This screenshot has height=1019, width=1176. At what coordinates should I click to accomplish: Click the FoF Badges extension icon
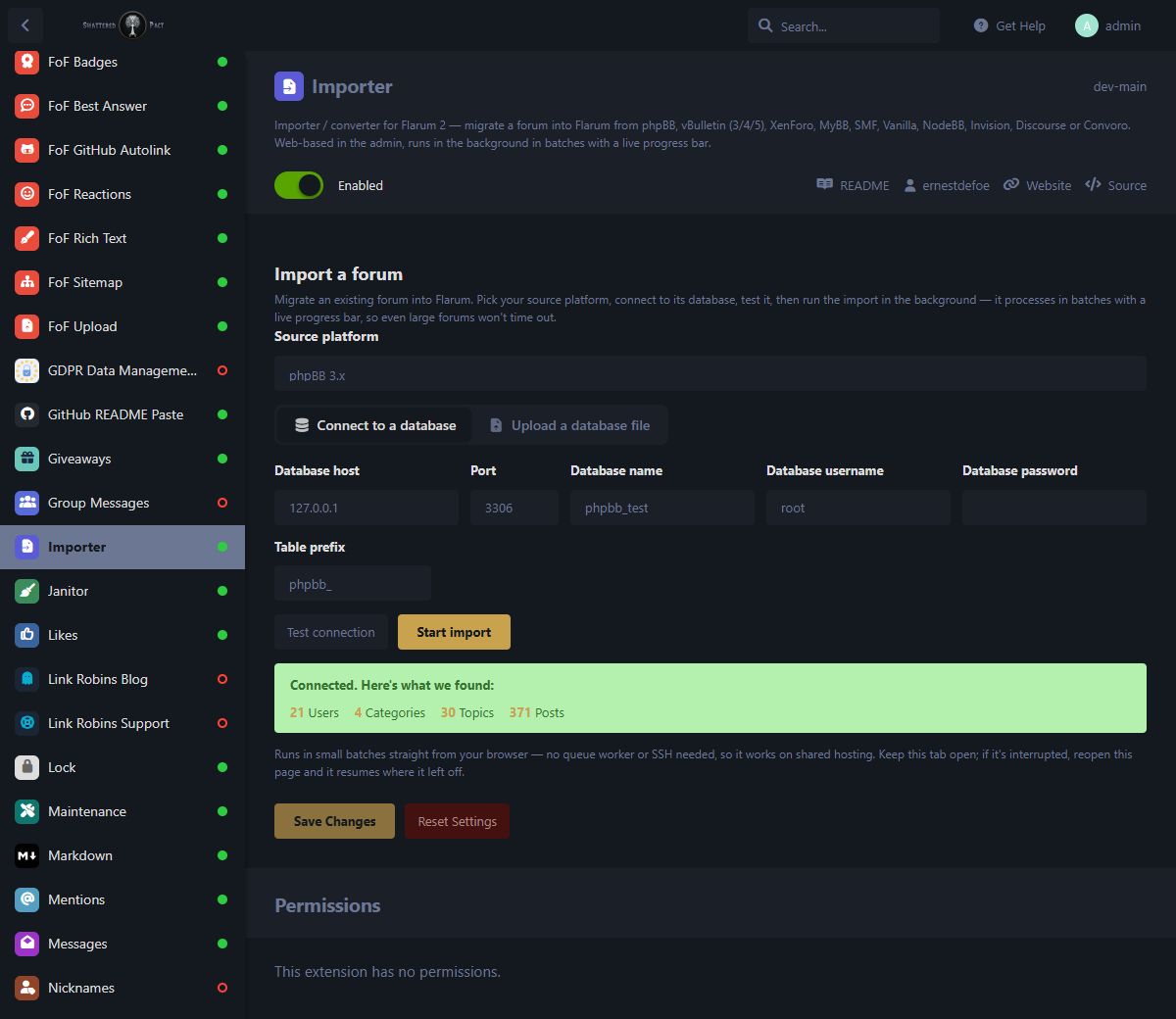click(x=27, y=62)
